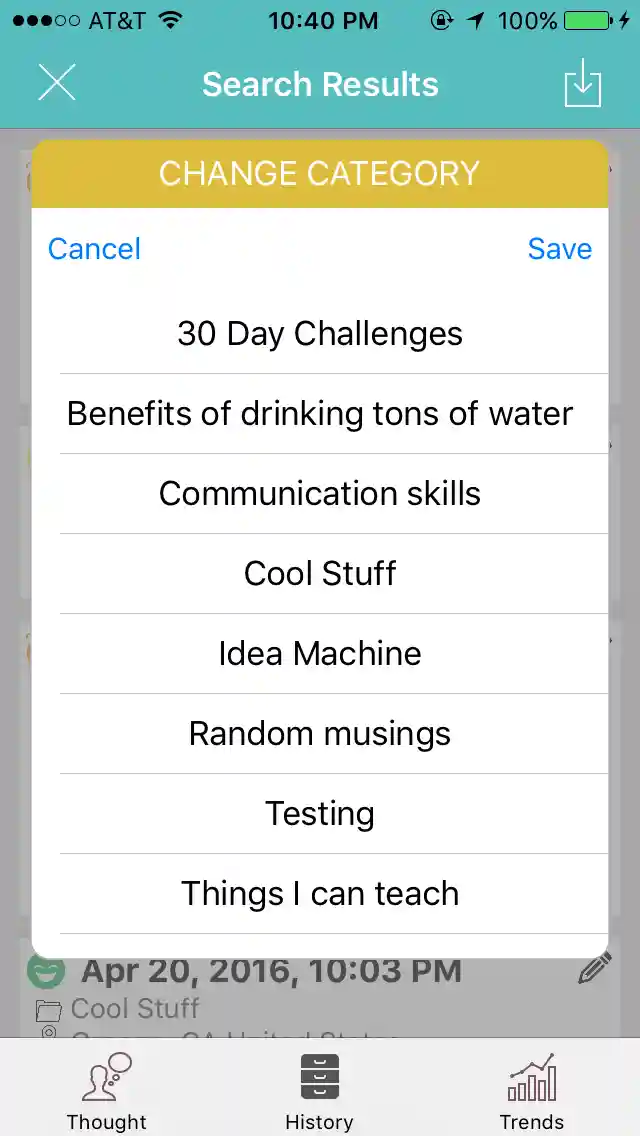
Task: Save the selected category
Action: [559, 249]
